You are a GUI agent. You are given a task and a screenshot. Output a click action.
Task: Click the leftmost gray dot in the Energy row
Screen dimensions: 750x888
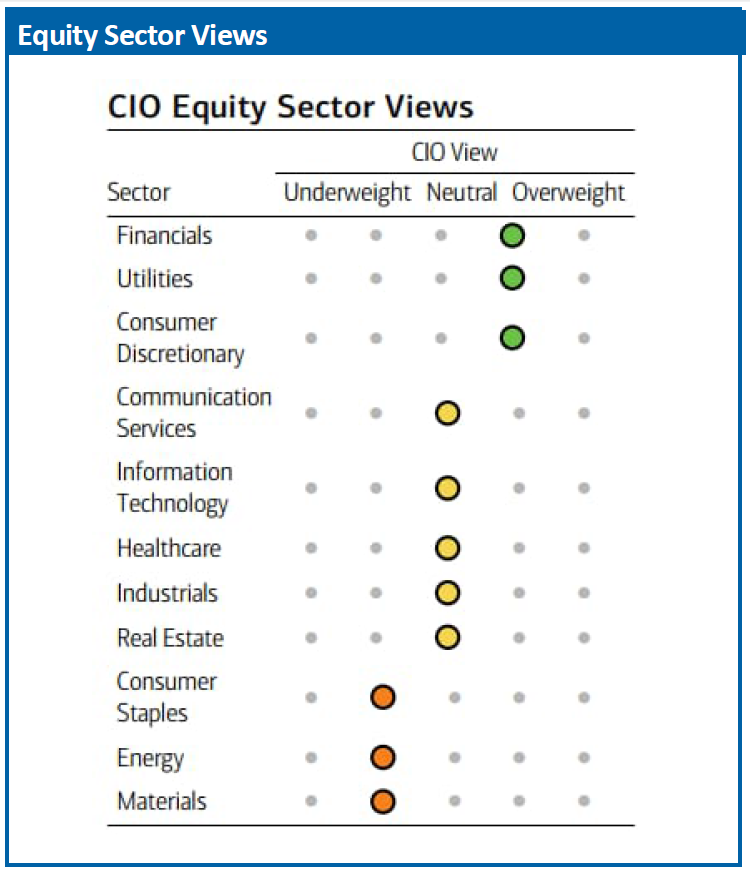(x=311, y=758)
